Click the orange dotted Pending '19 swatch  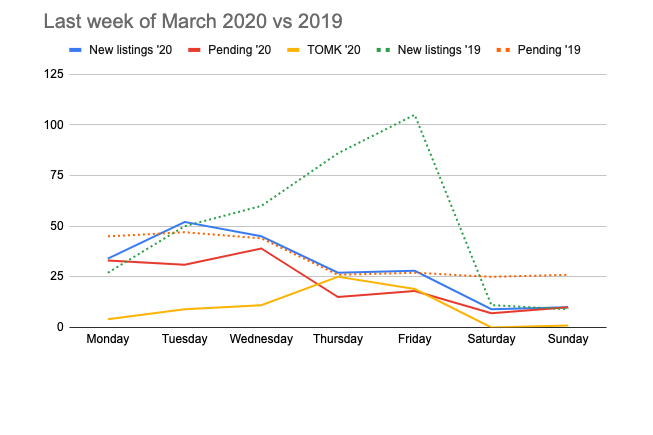[503, 49]
